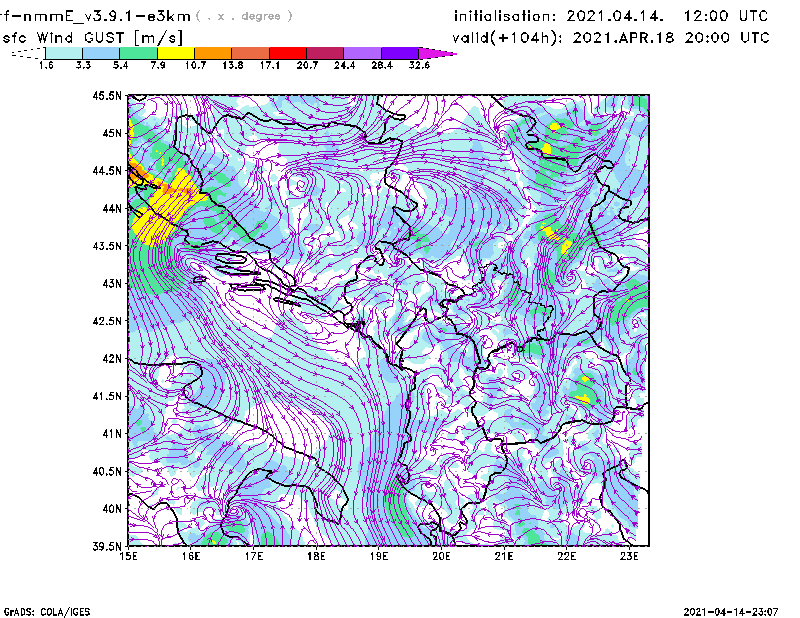Click the legend value '5.4'
This screenshot has width=800, height=618.
pyautogui.click(x=120, y=65)
